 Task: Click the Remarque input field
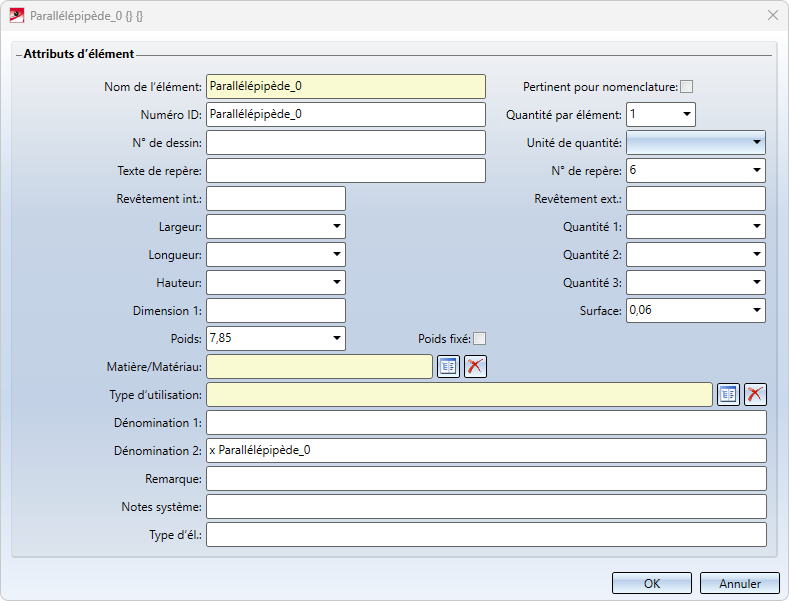click(486, 479)
